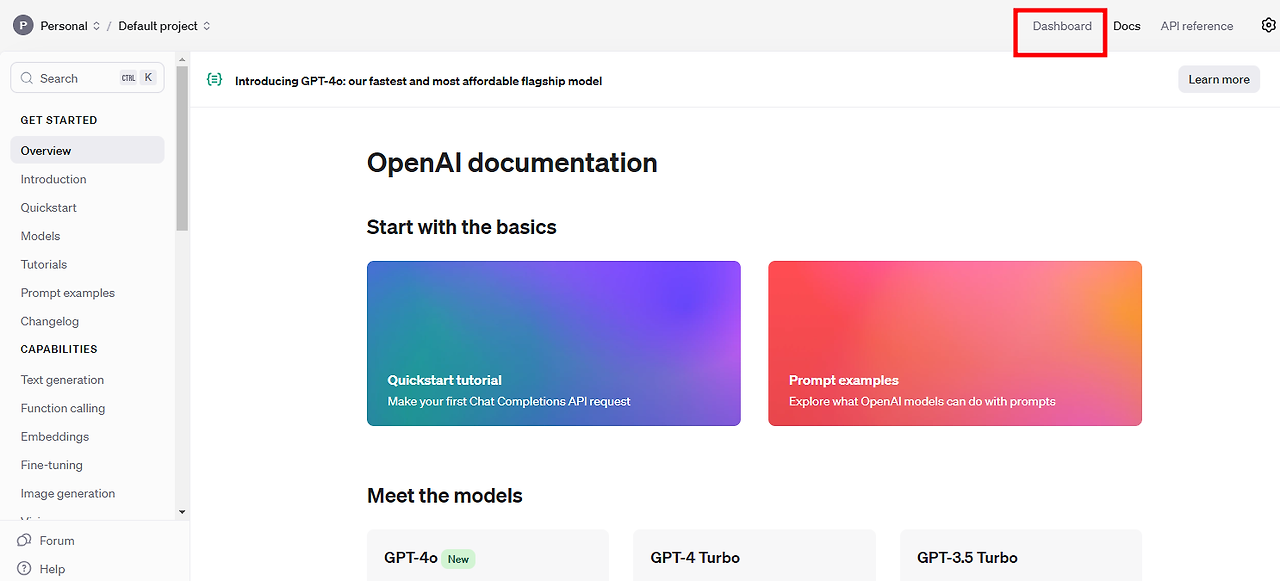Open the settings gear icon
Screen dimensions: 1280x581
click(x=1269, y=26)
